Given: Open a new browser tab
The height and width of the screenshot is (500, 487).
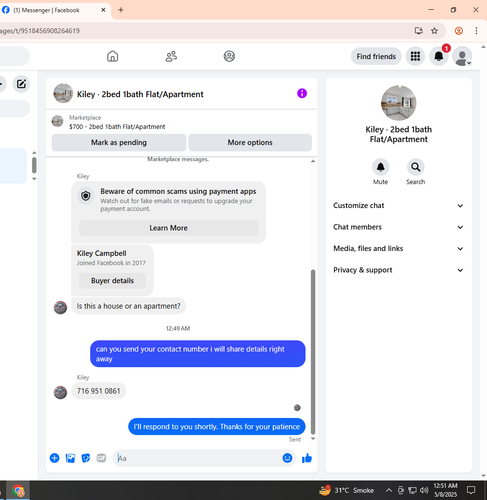Looking at the screenshot, I should (x=121, y=10).
